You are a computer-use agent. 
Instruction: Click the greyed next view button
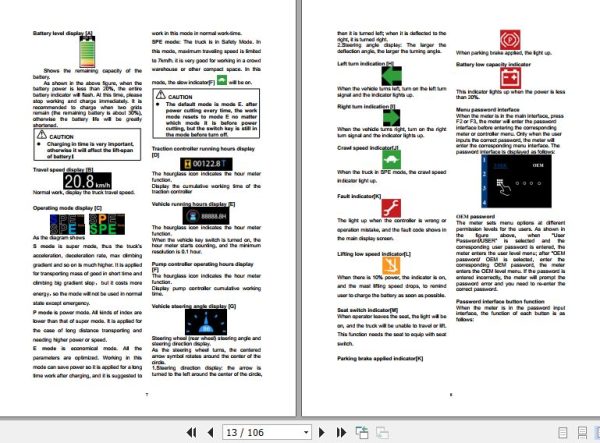coord(382,433)
